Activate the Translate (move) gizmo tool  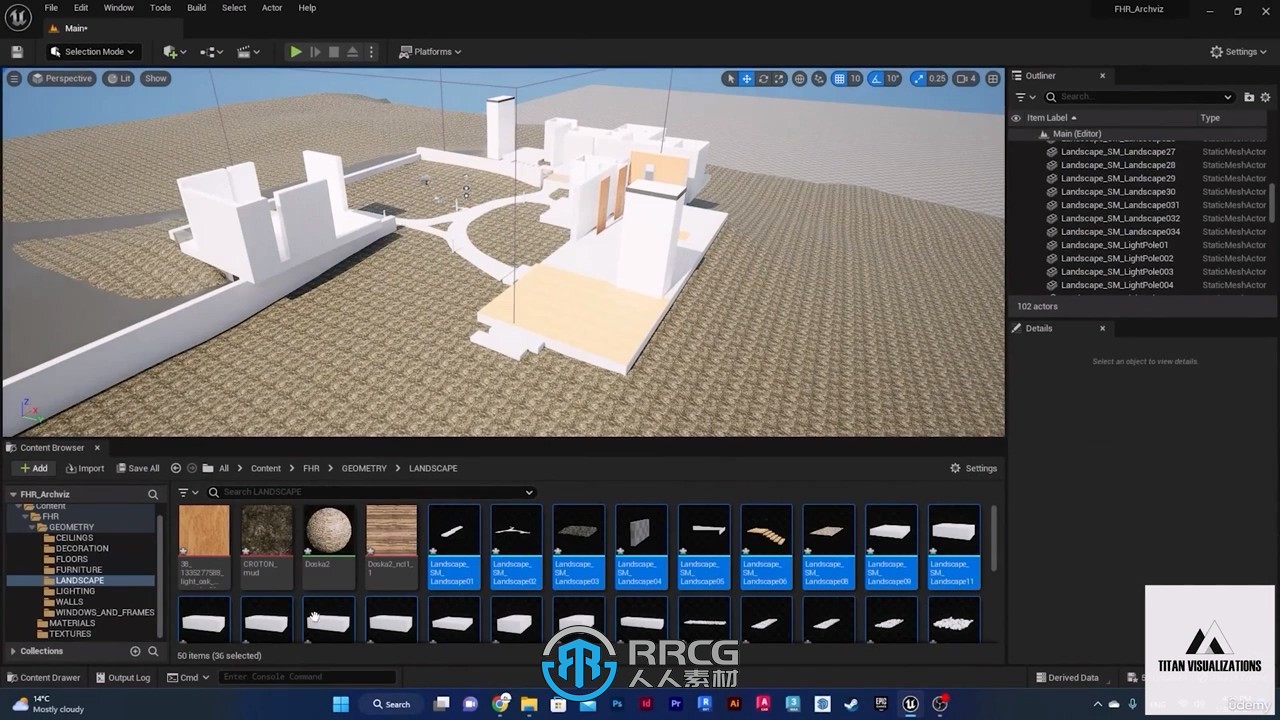(x=747, y=79)
